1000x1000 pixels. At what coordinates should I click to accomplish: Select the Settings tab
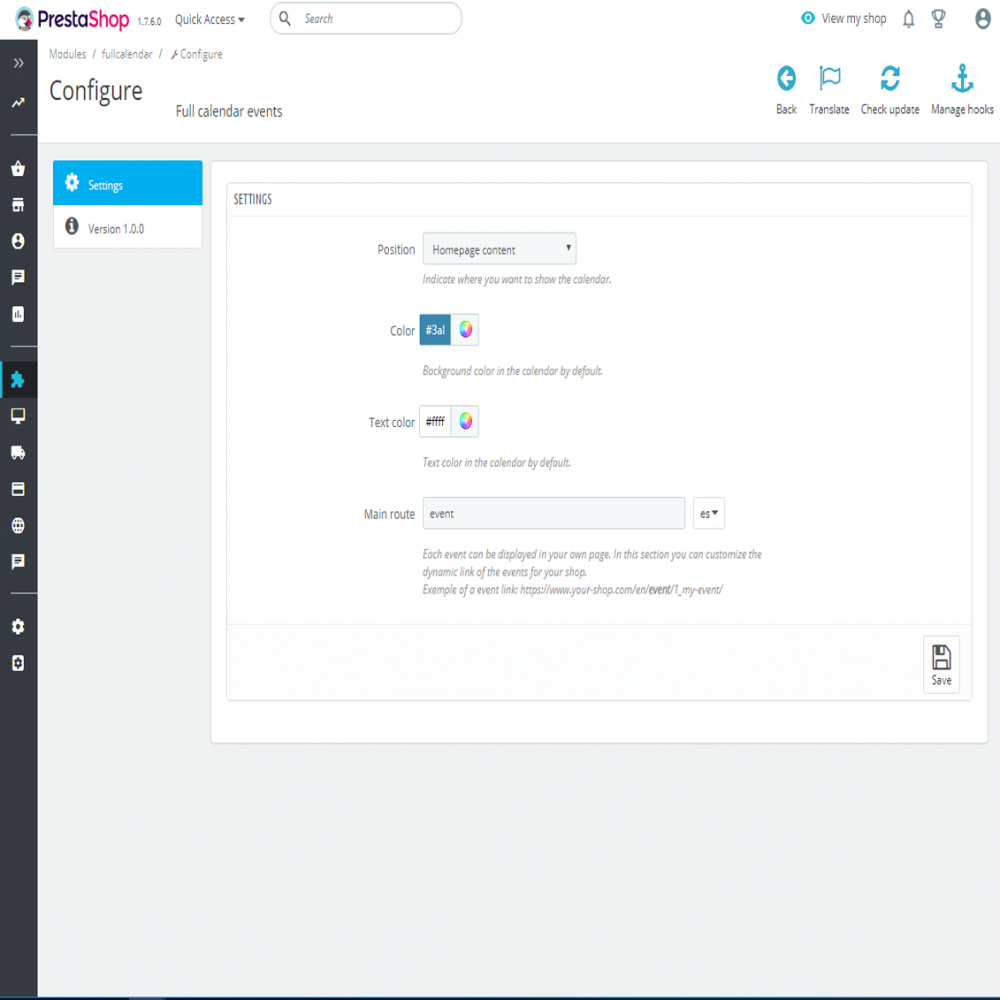tap(128, 184)
